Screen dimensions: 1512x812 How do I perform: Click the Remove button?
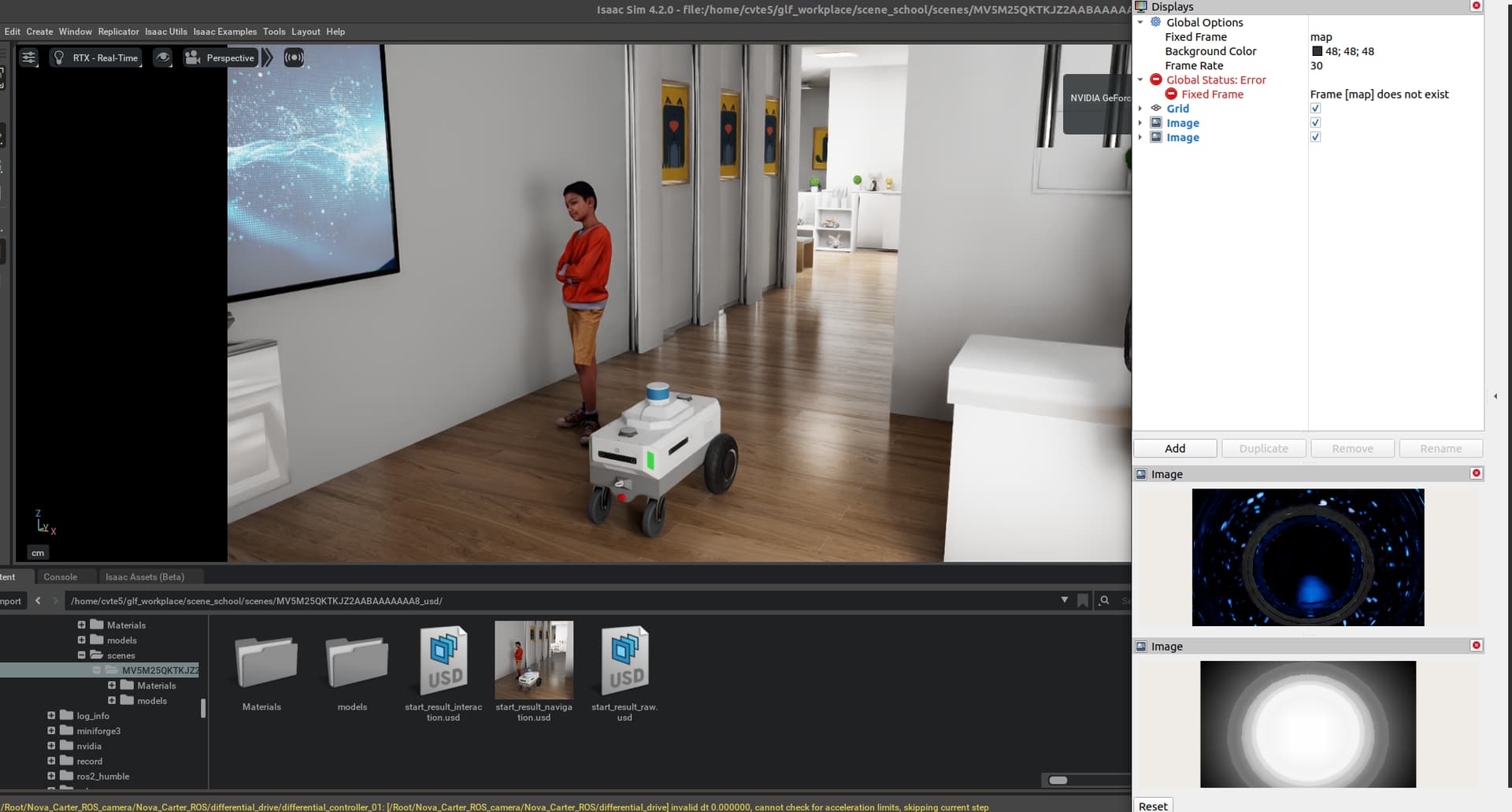coord(1352,448)
